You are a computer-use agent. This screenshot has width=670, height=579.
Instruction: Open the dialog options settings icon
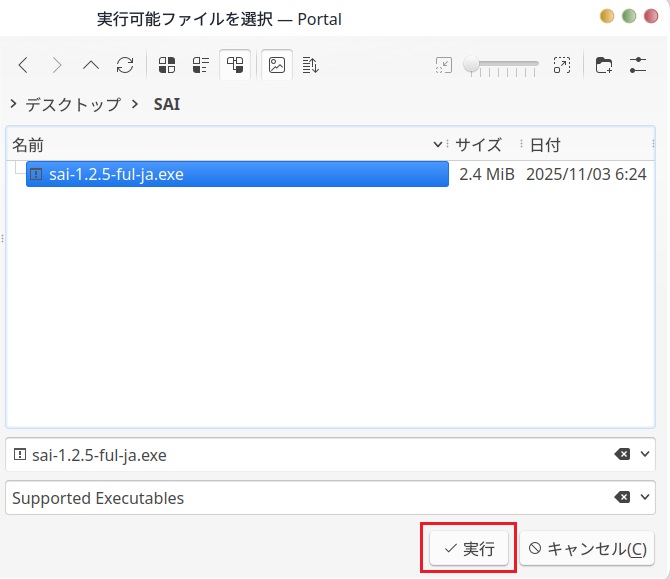tap(638, 65)
